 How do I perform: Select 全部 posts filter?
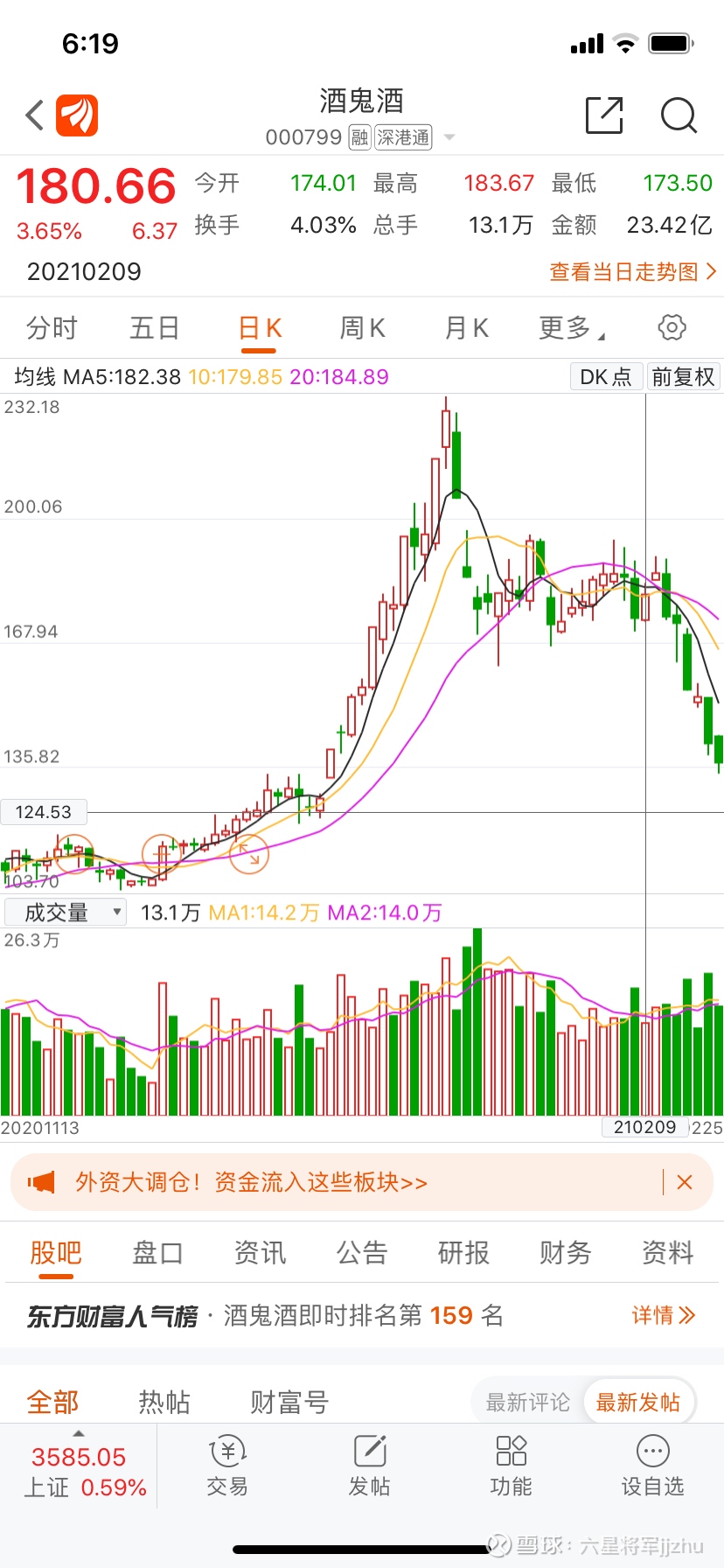52,1403
